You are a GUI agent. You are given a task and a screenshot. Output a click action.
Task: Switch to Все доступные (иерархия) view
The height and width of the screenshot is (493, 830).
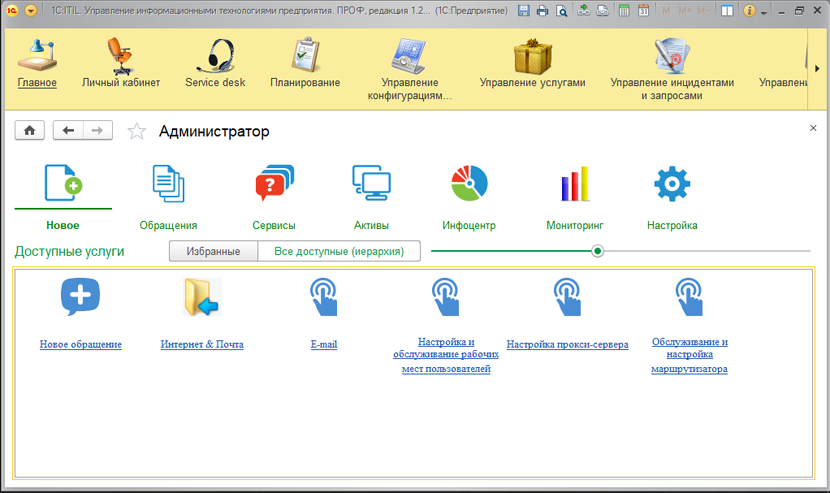click(338, 251)
